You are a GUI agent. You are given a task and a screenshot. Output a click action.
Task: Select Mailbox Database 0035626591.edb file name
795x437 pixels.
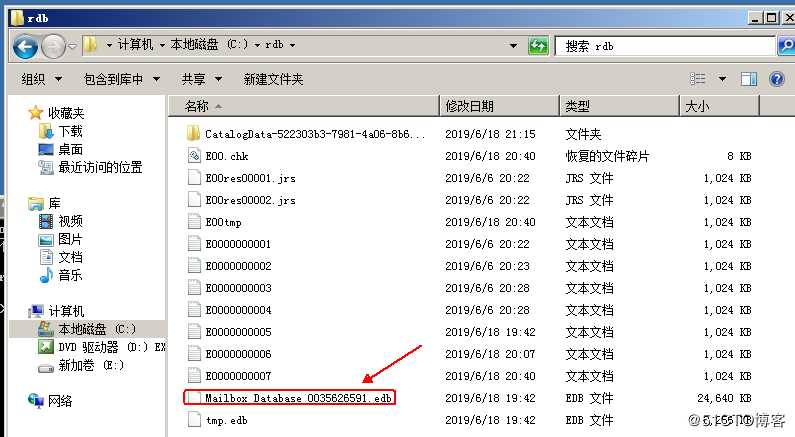pyautogui.click(x=298, y=398)
